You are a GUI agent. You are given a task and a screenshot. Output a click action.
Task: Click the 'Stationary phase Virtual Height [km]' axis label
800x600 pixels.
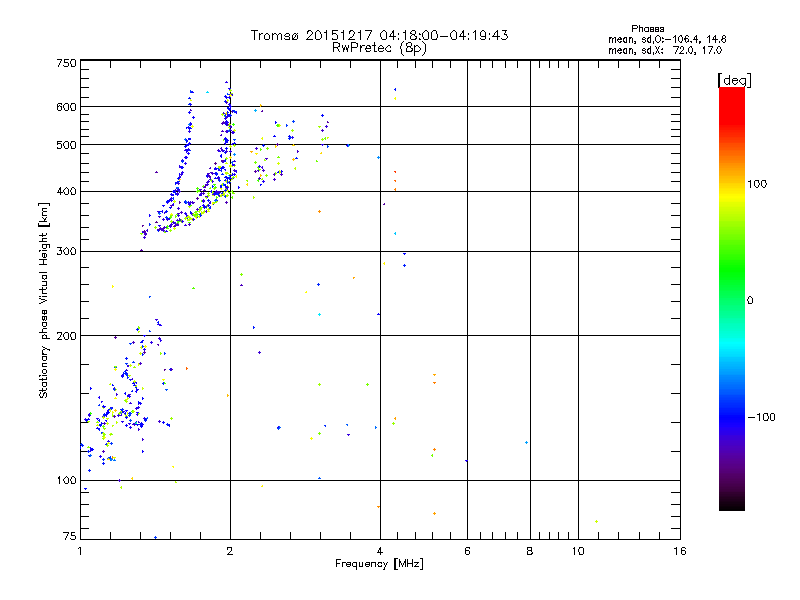click(x=44, y=301)
